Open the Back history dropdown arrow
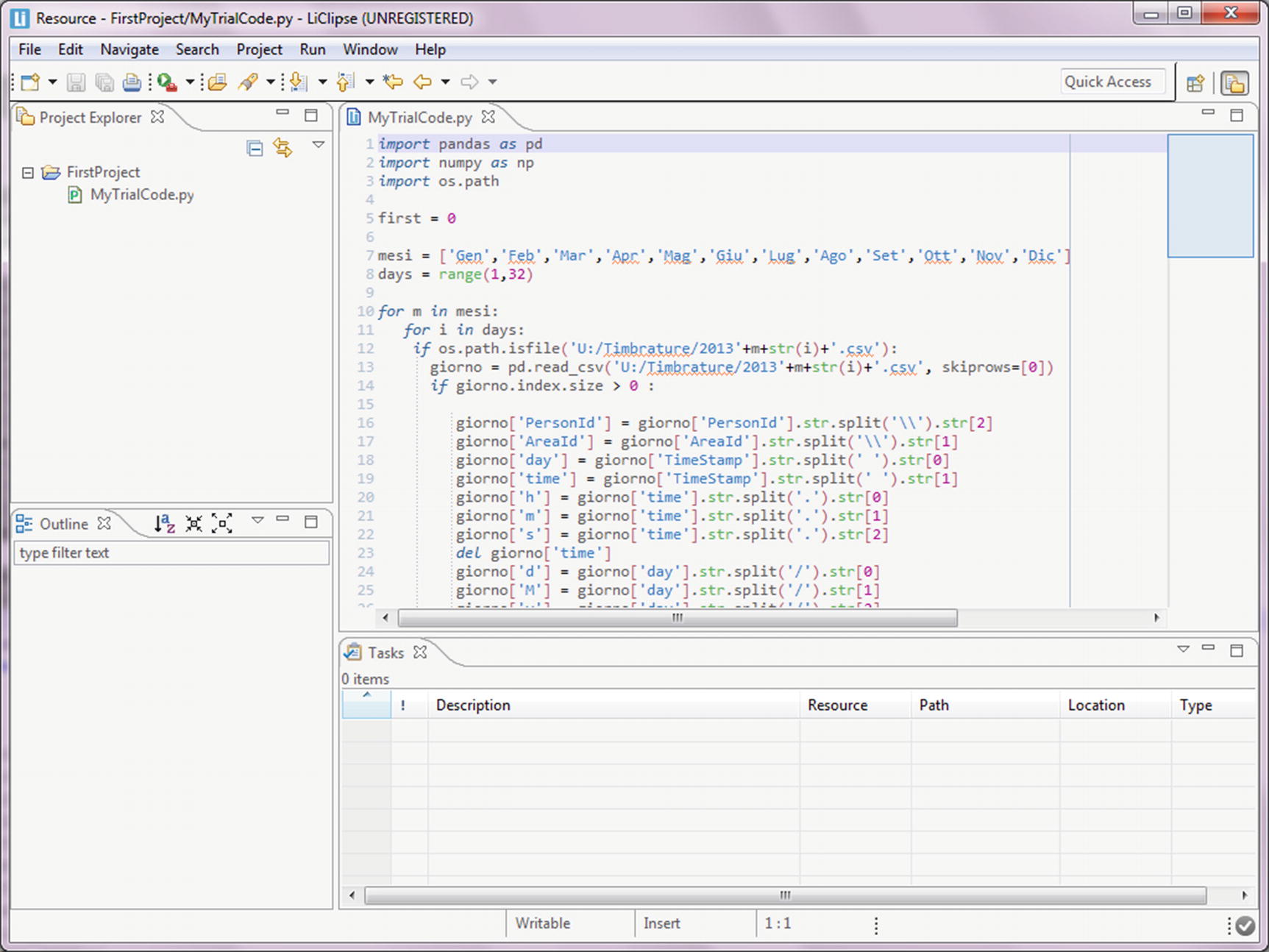The image size is (1269, 952). [445, 82]
